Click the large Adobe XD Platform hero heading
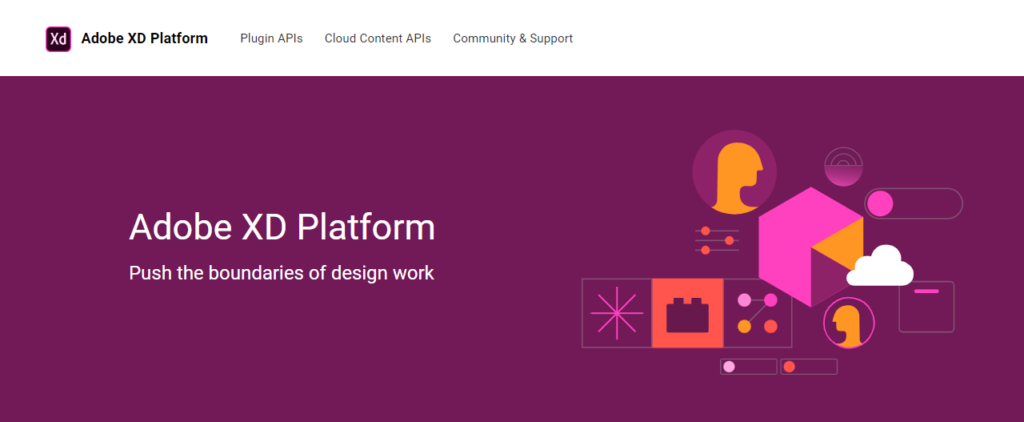1024x422 pixels. [x=282, y=228]
